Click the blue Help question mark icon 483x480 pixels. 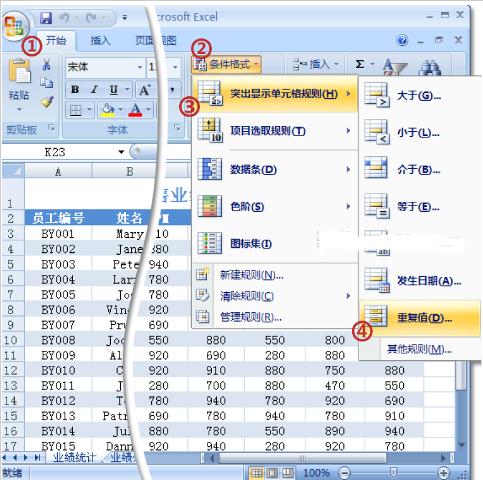coord(402,40)
